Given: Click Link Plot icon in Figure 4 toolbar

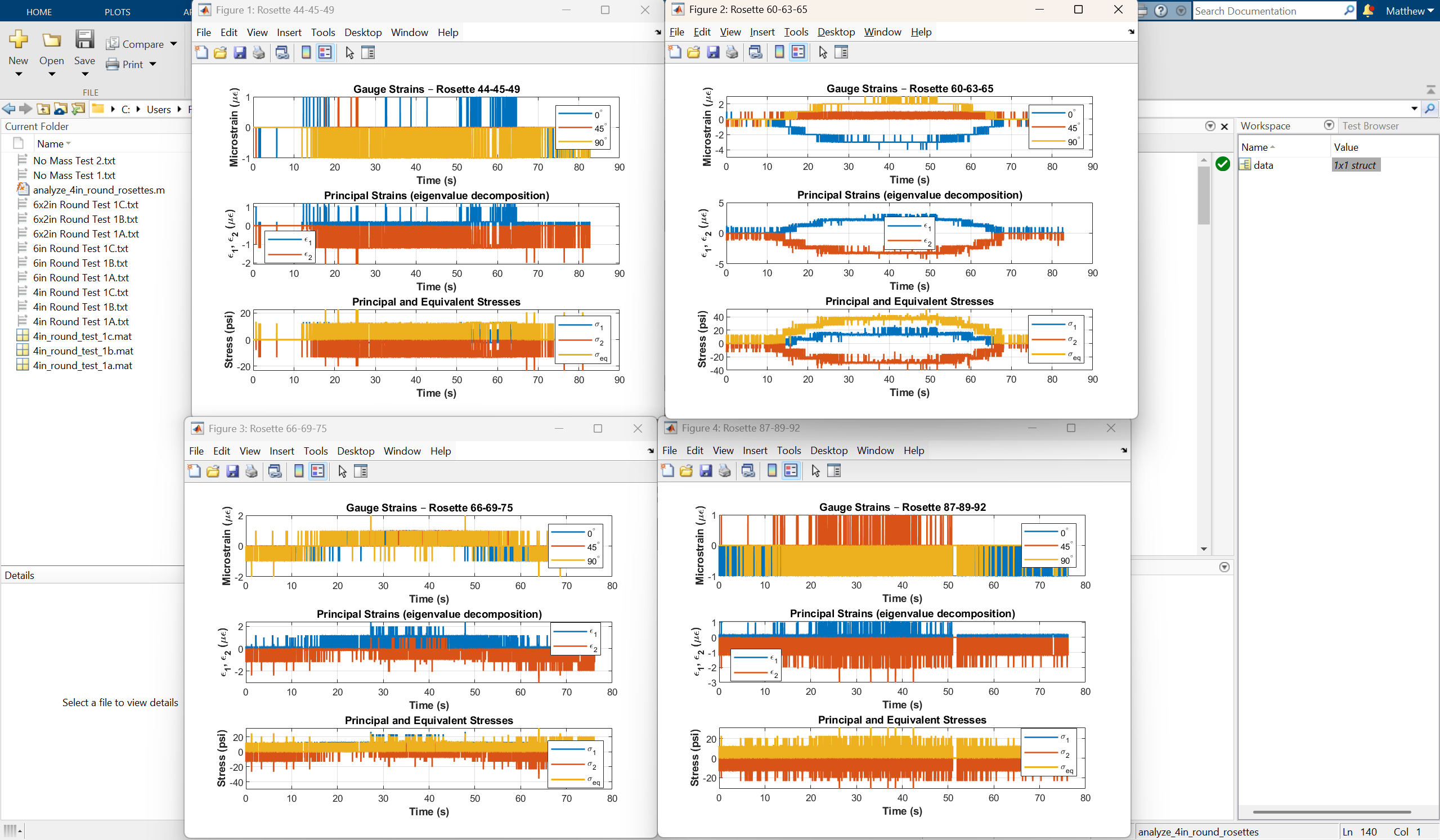Looking at the screenshot, I should pos(748,471).
